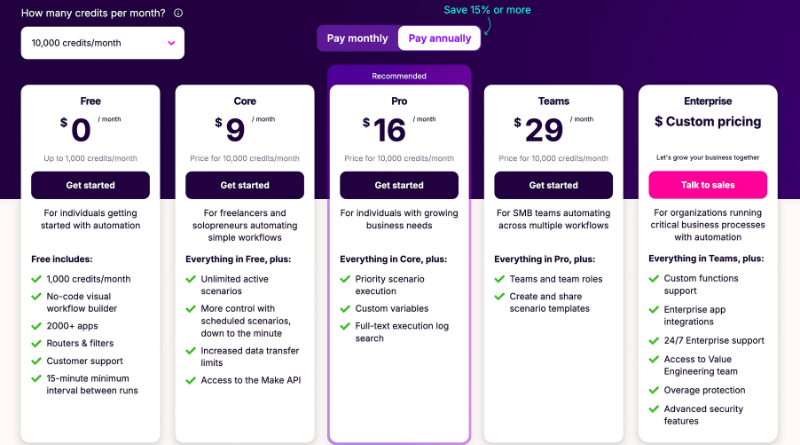Viewport: 800px width, 445px height.
Task: Click the pink Talk to sales button
Action: [x=708, y=185]
